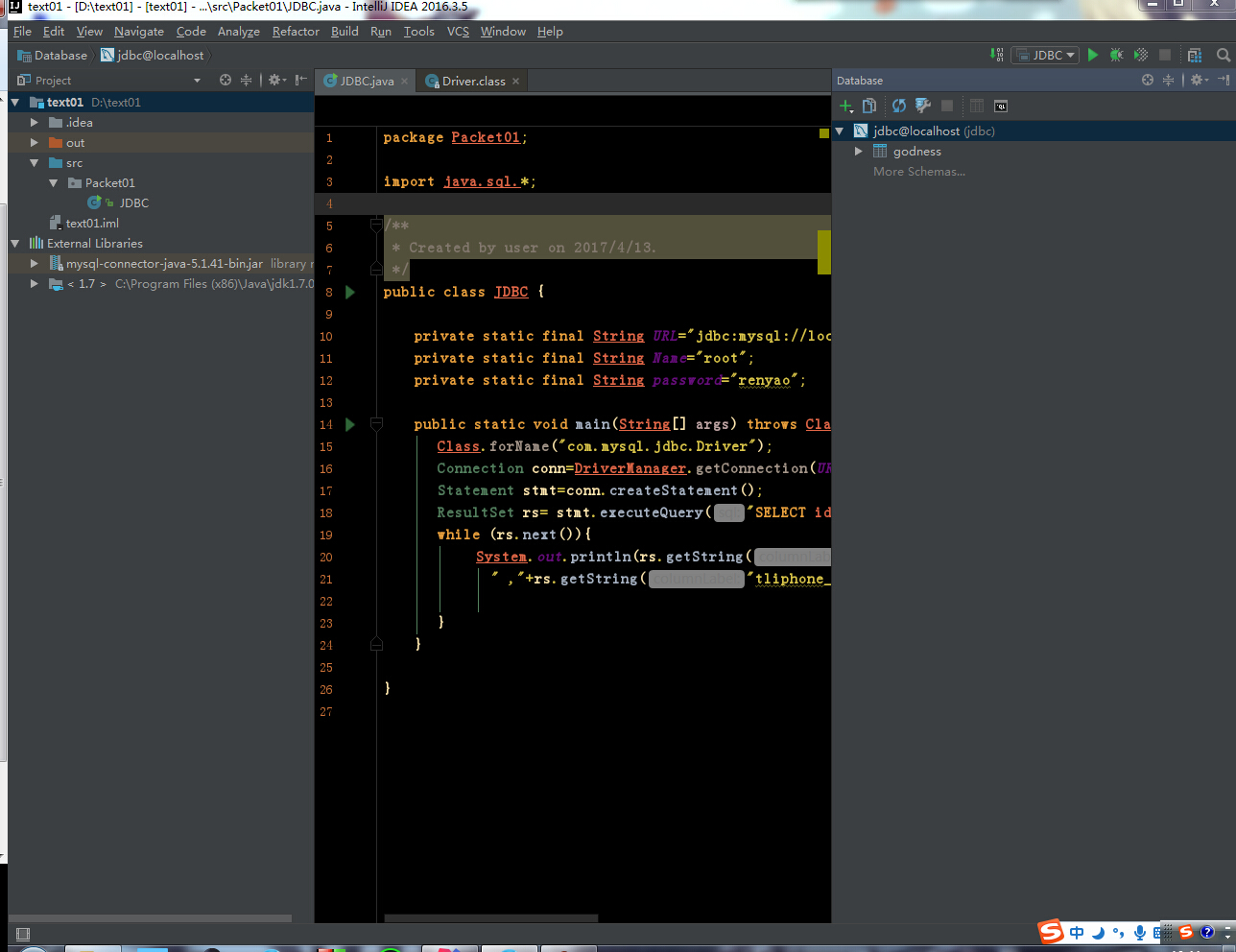This screenshot has height=952, width=1236.
Task: Open the Project Structure icon in toolbar
Action: 1195,56
